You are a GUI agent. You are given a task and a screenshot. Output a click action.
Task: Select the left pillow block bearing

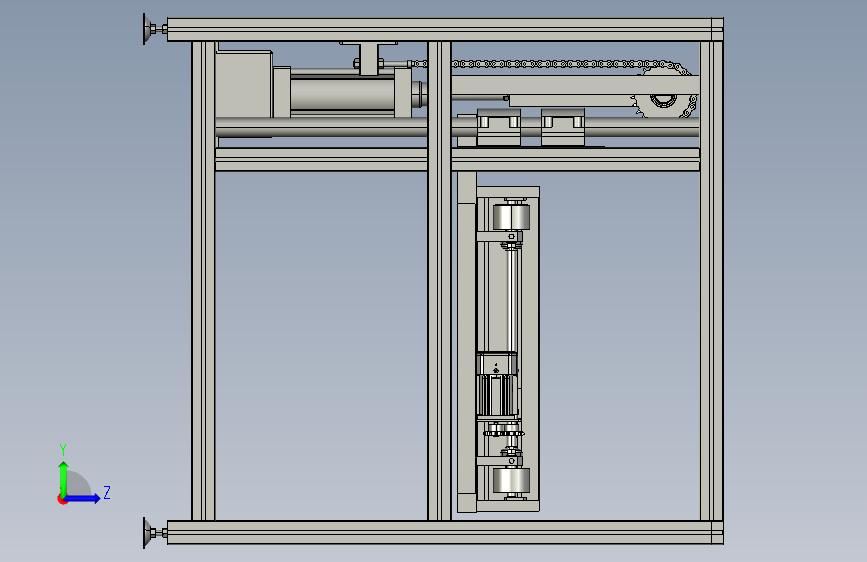(498, 127)
